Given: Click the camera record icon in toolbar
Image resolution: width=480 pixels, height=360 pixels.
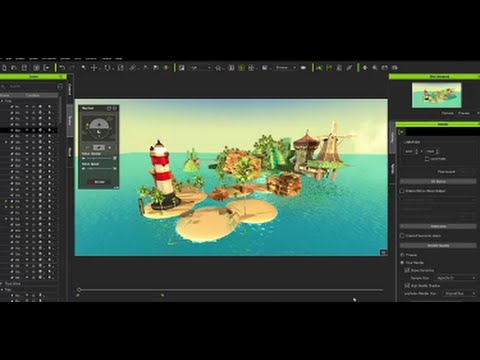Looking at the screenshot, I should [303, 68].
